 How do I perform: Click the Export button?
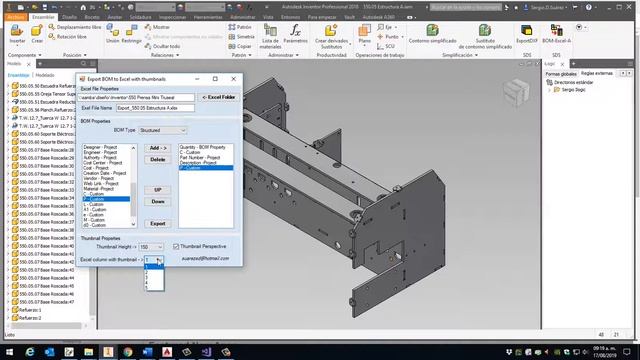tap(158, 224)
